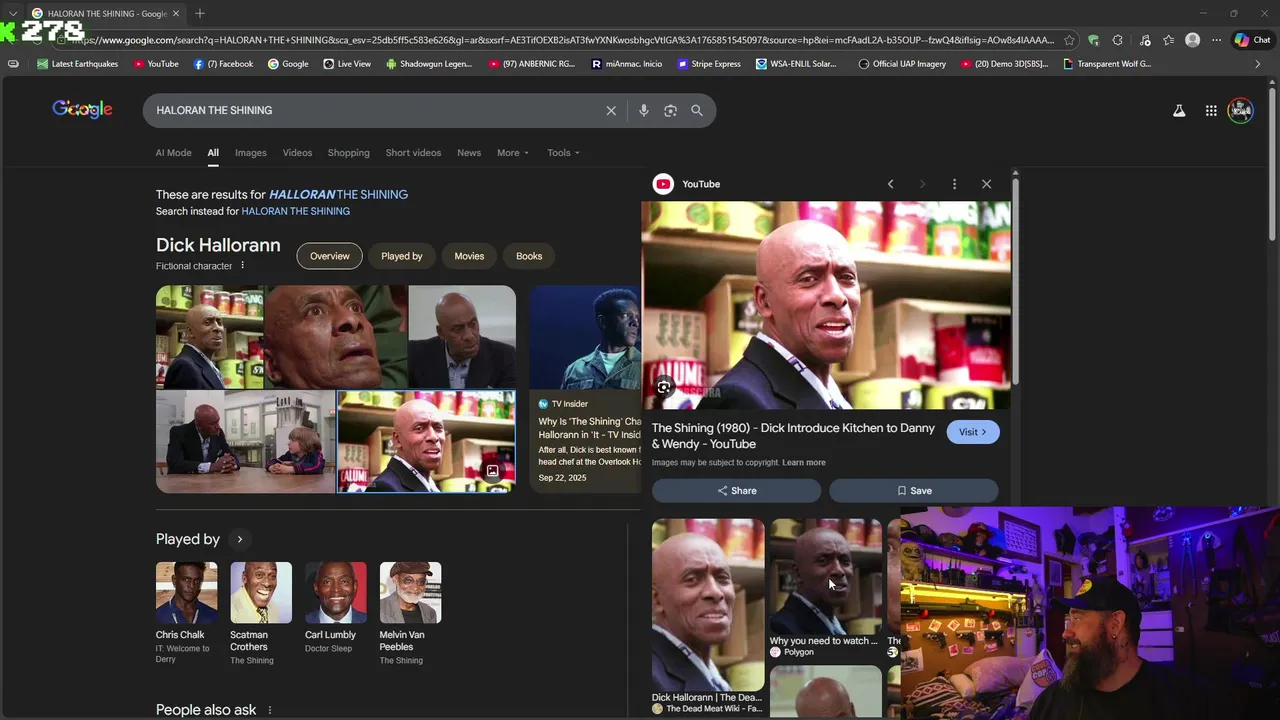Open Copilot Chat button
The height and width of the screenshot is (720, 1280).
tap(1252, 40)
